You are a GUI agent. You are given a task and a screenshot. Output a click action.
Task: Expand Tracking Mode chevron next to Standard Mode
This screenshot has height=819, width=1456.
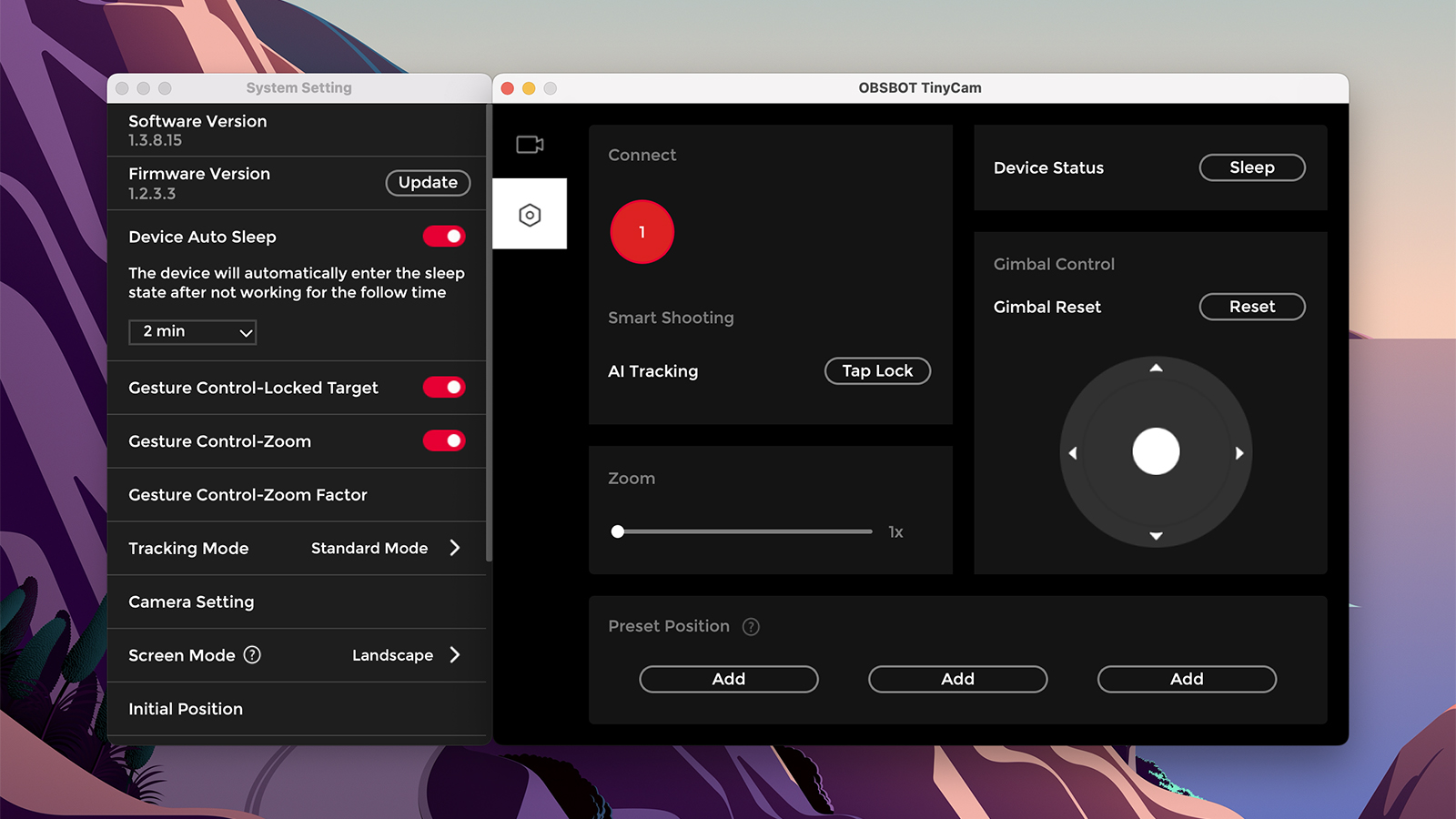(x=455, y=548)
